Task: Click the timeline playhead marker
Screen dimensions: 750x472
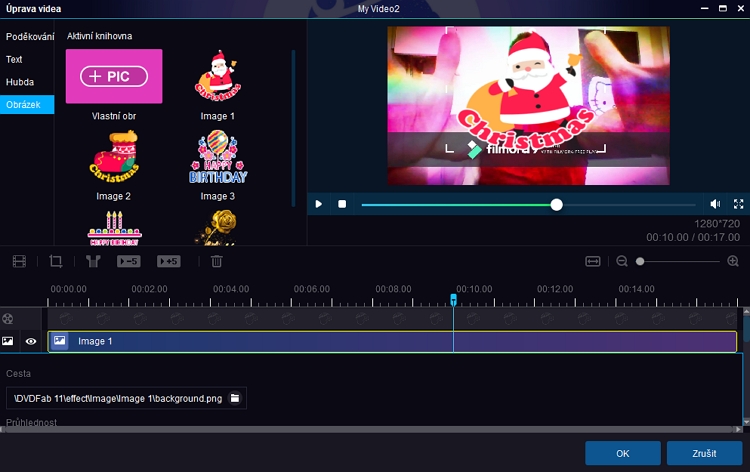Action: [453, 299]
